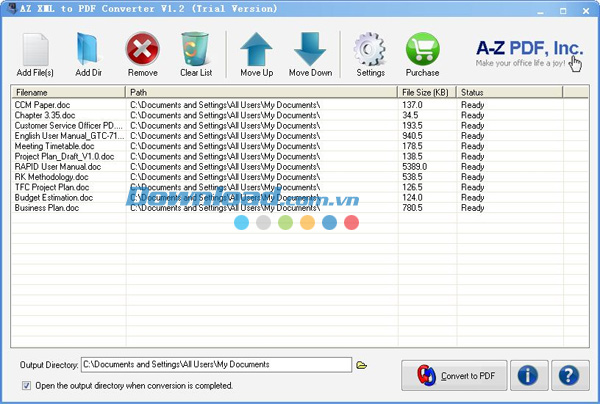Click the blue info button
The height and width of the screenshot is (404, 600).
tap(529, 376)
